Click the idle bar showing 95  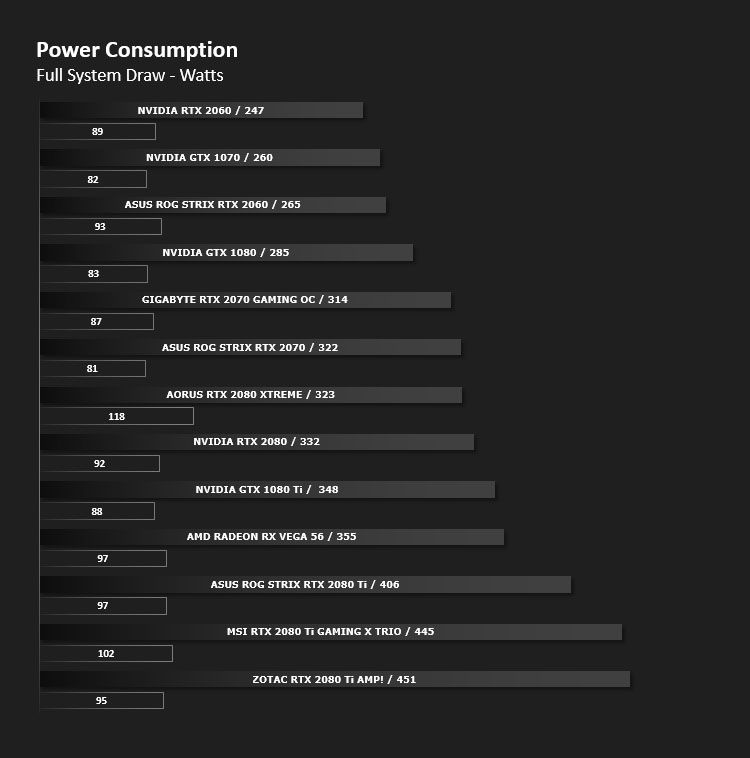(102, 700)
